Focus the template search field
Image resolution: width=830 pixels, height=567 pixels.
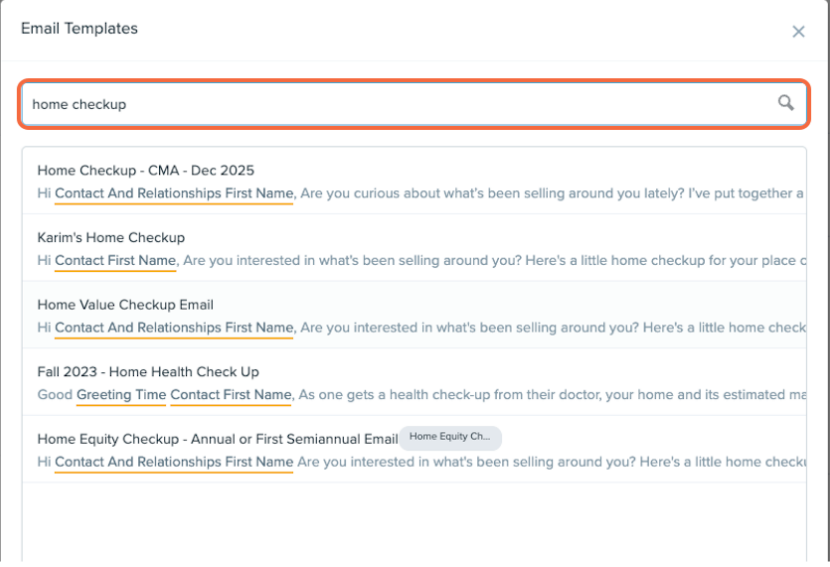click(x=400, y=104)
